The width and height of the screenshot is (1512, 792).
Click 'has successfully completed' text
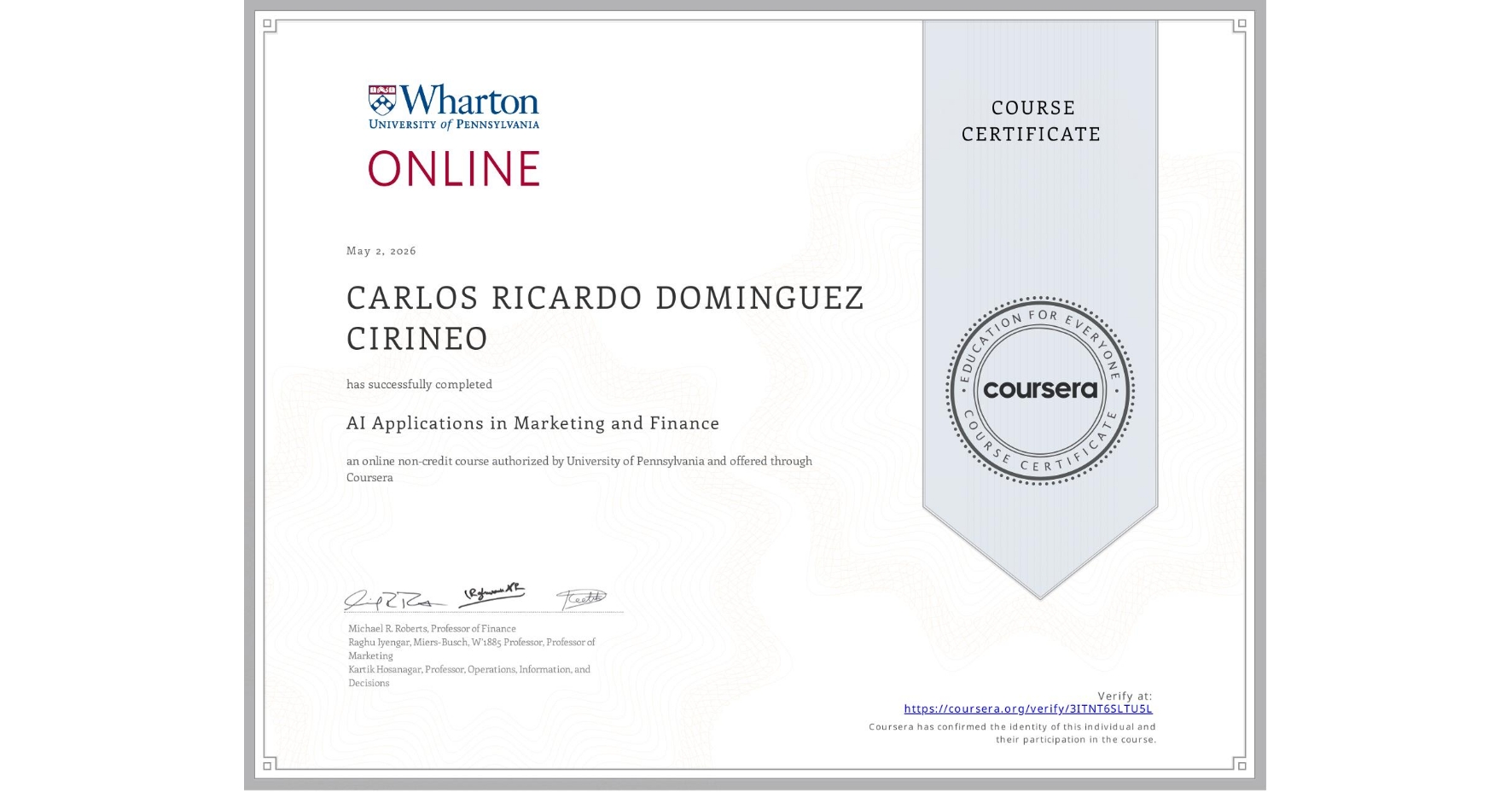[419, 384]
